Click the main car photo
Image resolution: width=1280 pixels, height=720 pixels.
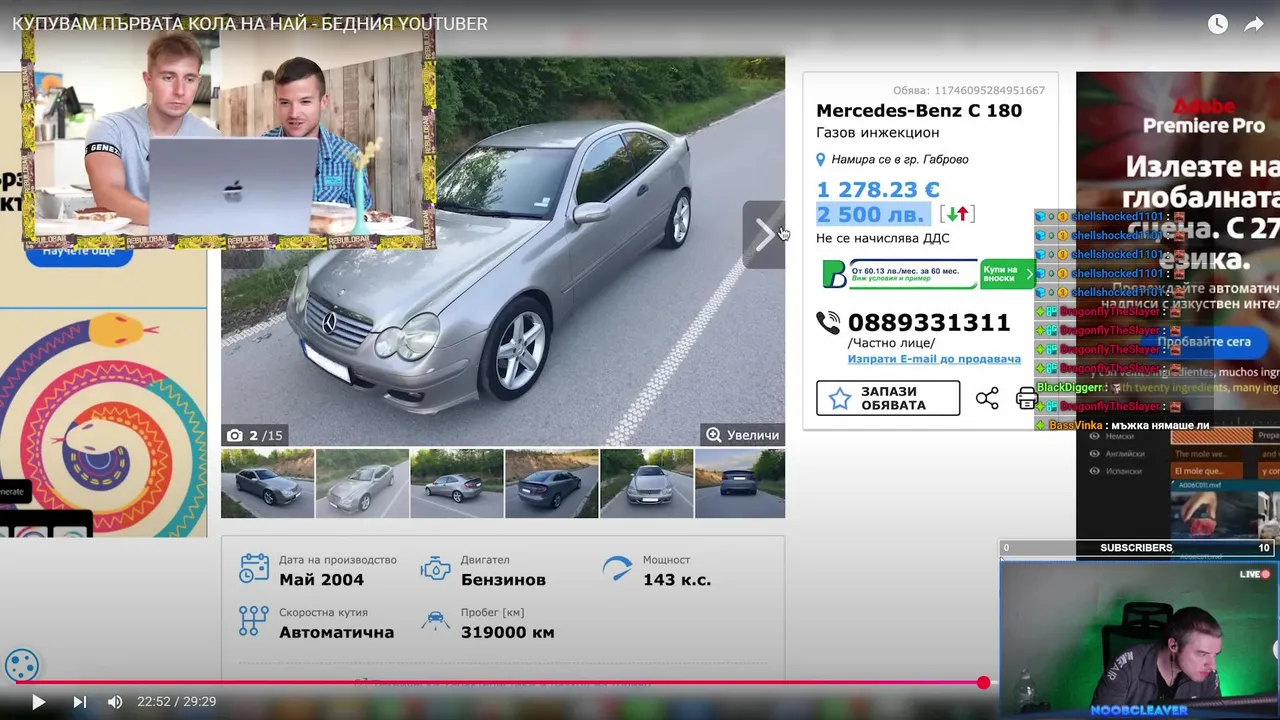(x=503, y=251)
